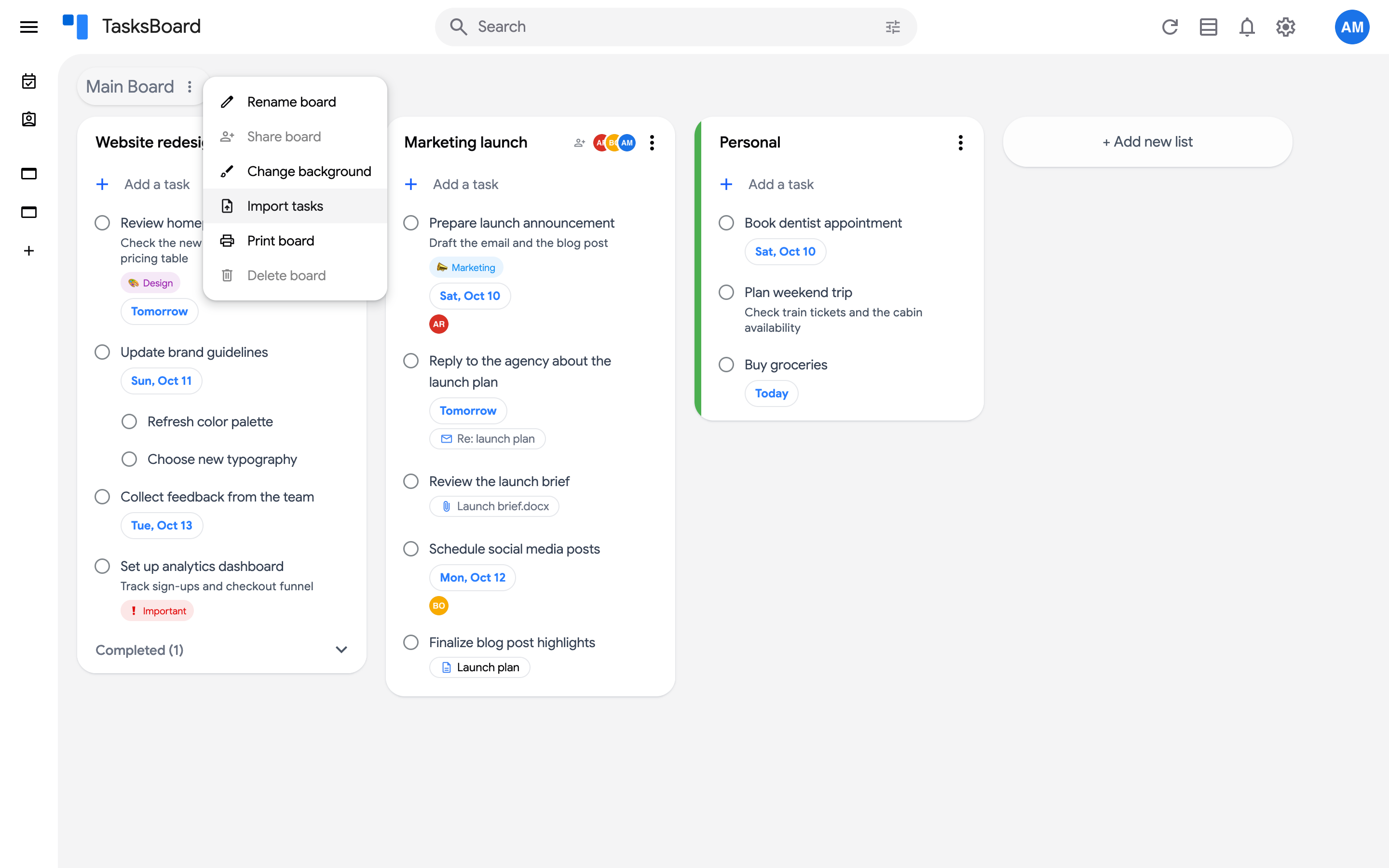Open Marketing launch list options menu
This screenshot has height=868, width=1389.
click(x=652, y=142)
